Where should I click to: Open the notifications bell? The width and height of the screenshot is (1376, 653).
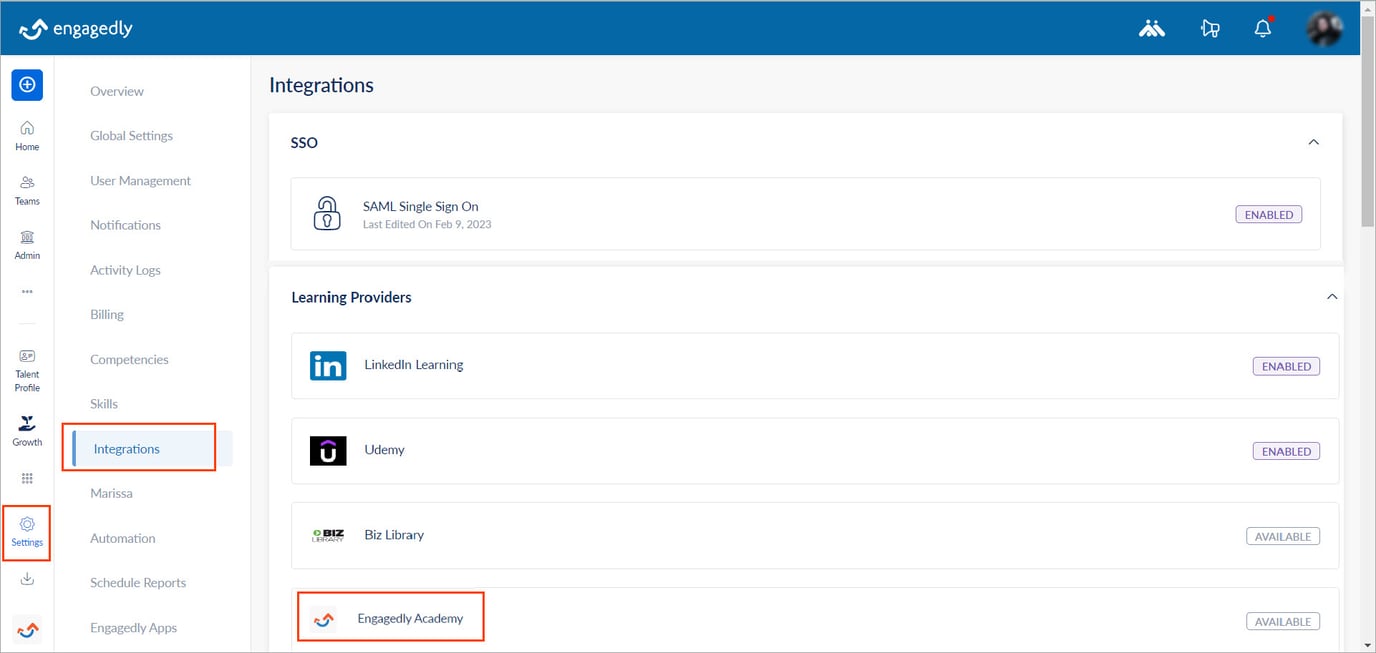pyautogui.click(x=1263, y=28)
